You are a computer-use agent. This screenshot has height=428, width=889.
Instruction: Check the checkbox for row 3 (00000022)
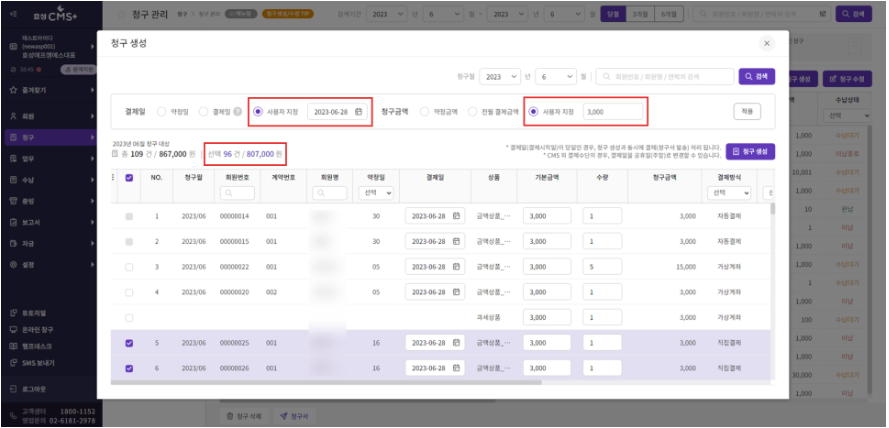[129, 266]
